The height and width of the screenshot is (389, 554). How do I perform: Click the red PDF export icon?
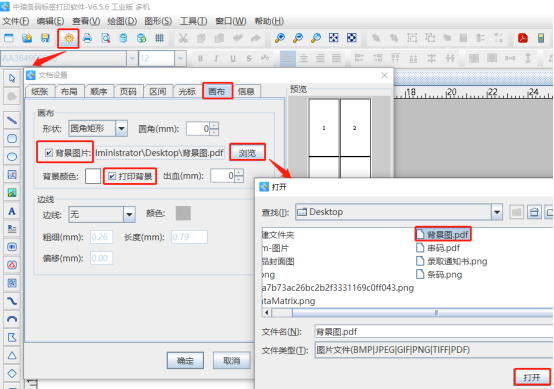pyautogui.click(x=523, y=38)
